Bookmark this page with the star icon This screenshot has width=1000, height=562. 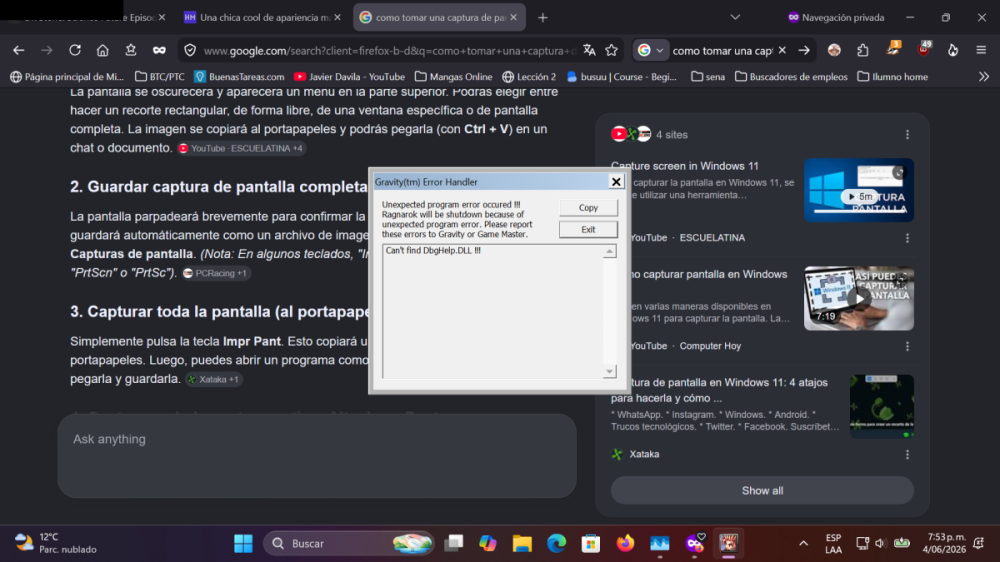(612, 50)
